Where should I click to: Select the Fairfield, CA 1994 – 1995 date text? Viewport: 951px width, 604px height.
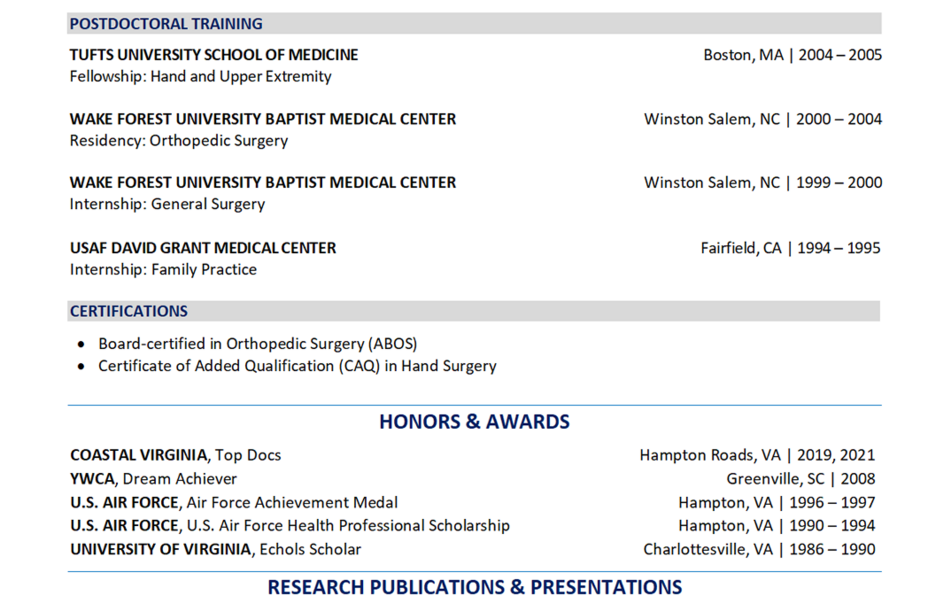(x=790, y=248)
